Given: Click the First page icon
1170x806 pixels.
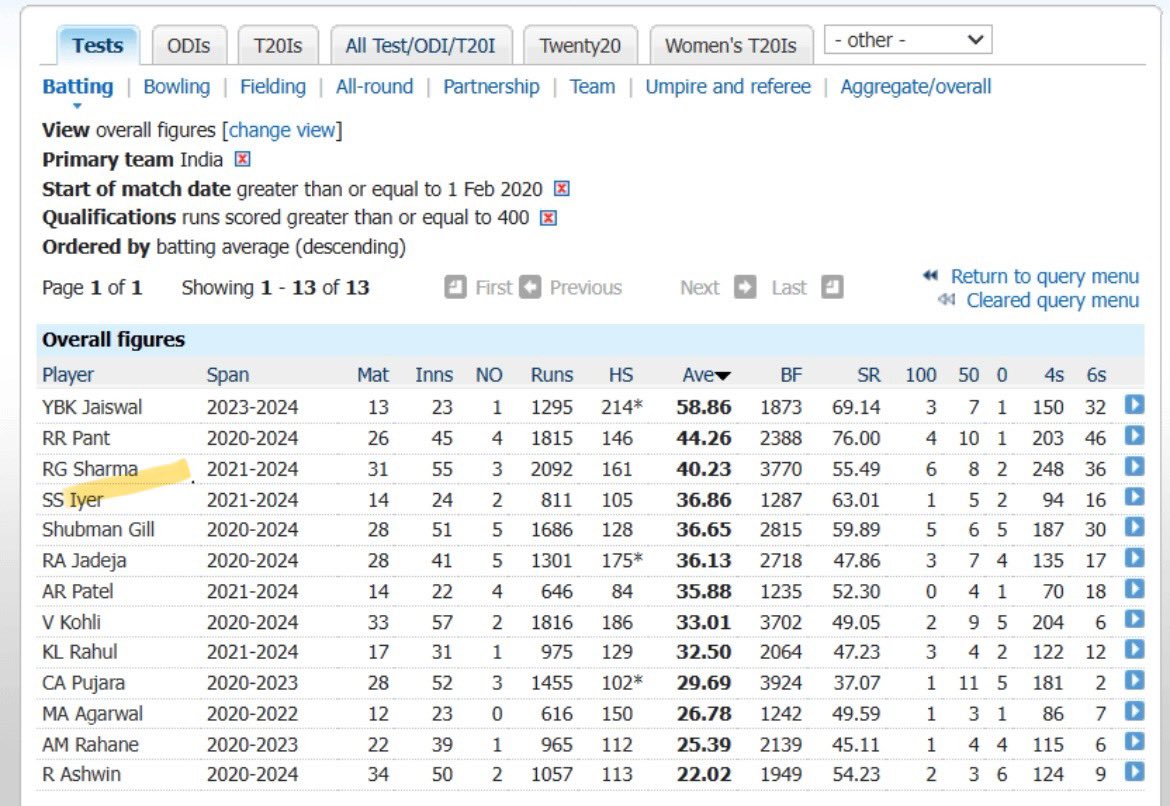Looking at the screenshot, I should coord(455,287).
